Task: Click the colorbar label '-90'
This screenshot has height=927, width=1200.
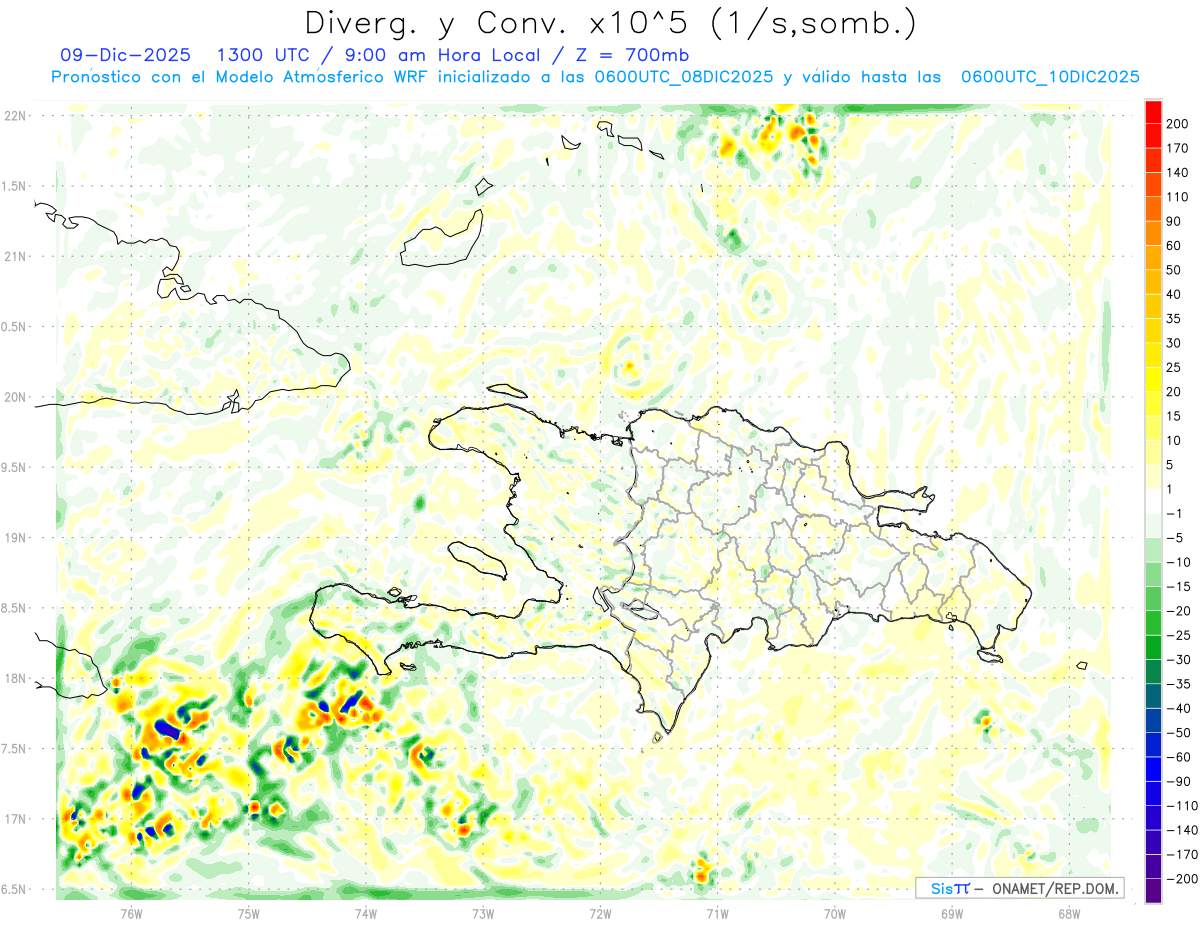Action: (1178, 781)
